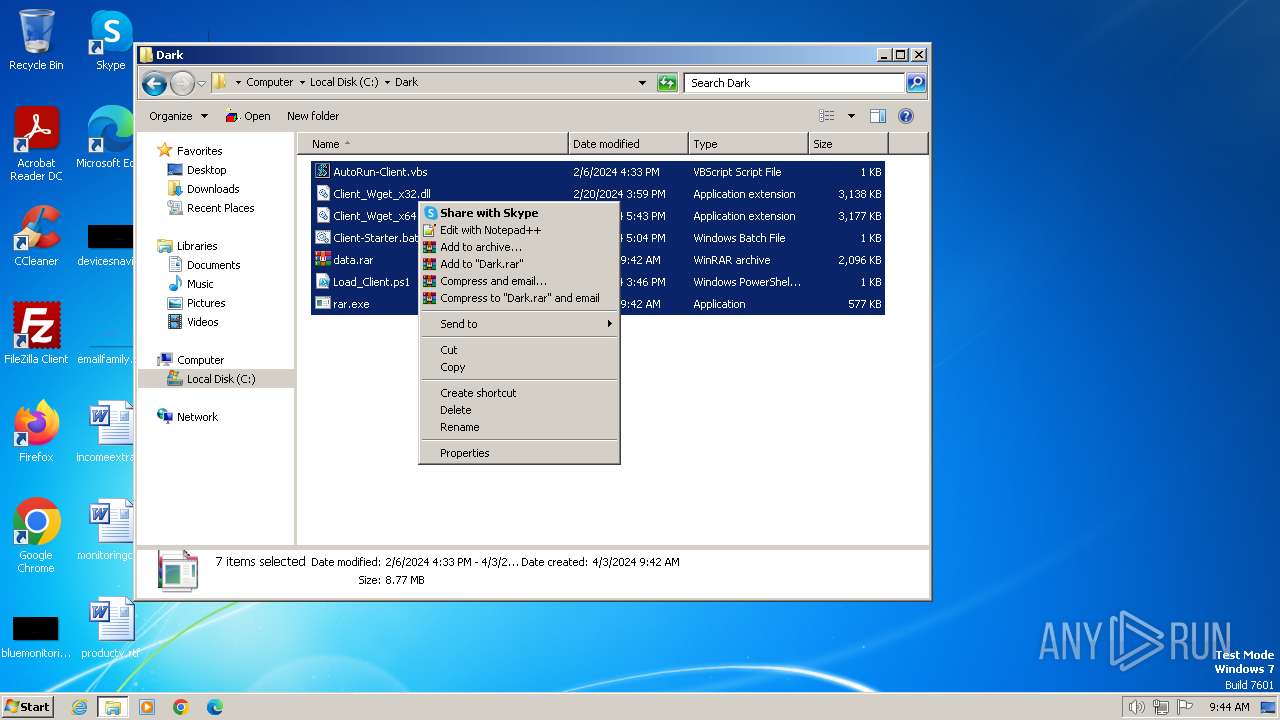Open Acrobat Reader DC desktop icon

36,144
